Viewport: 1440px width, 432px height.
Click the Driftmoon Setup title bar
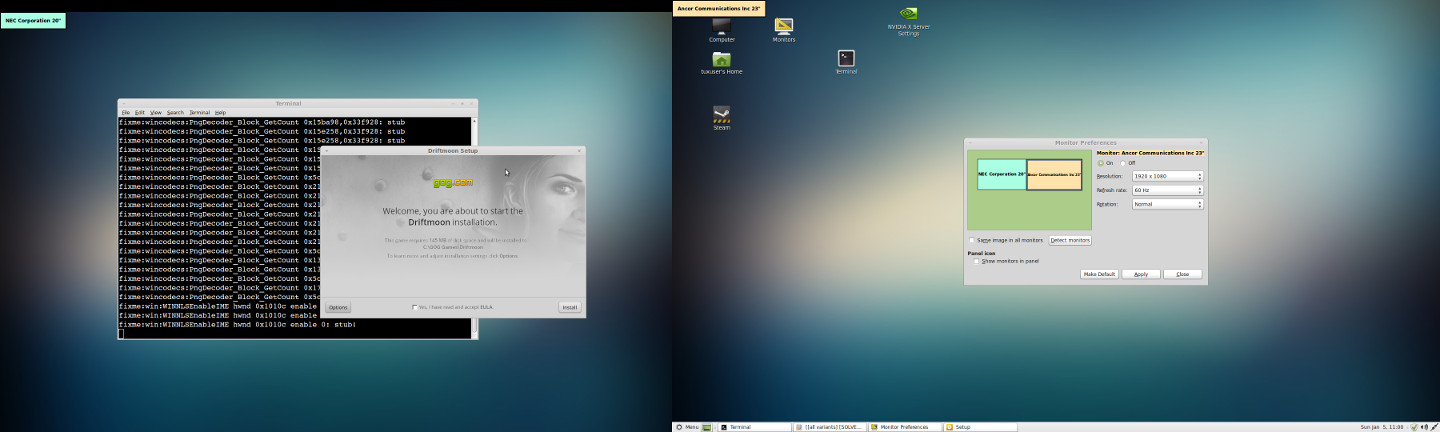[453, 150]
